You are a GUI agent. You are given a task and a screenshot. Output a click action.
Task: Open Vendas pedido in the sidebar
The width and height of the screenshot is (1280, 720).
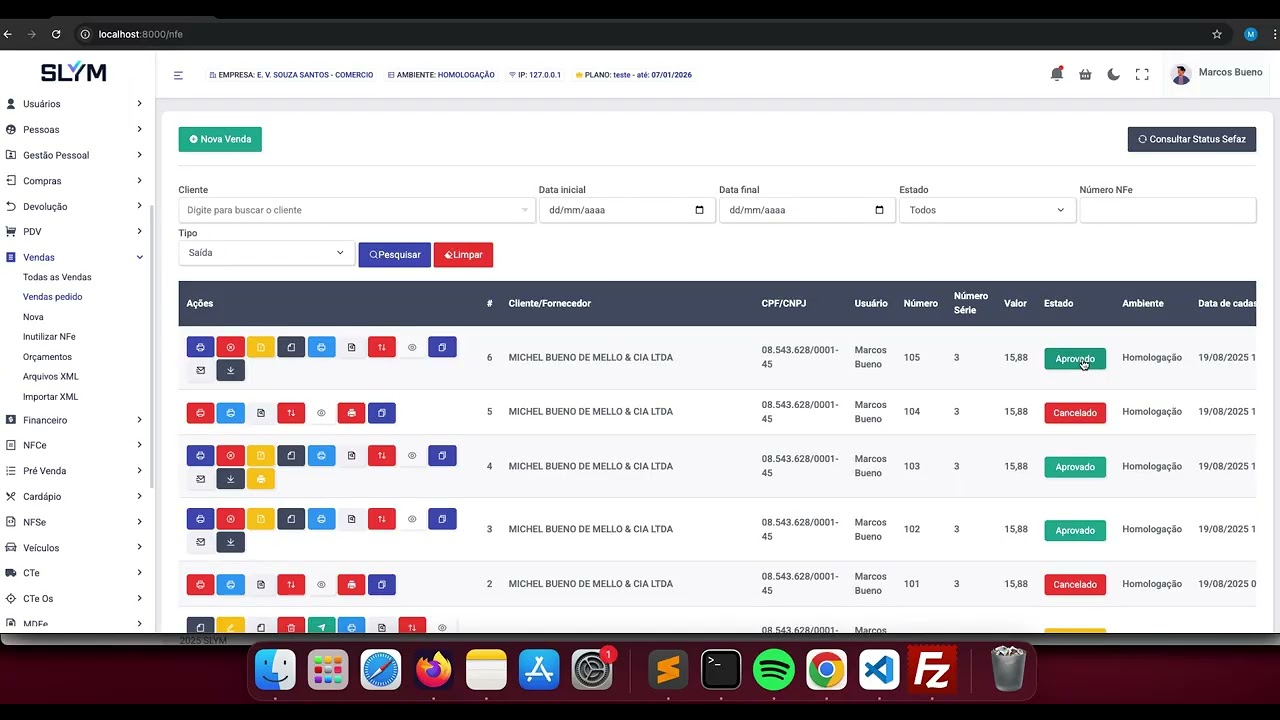click(x=53, y=297)
